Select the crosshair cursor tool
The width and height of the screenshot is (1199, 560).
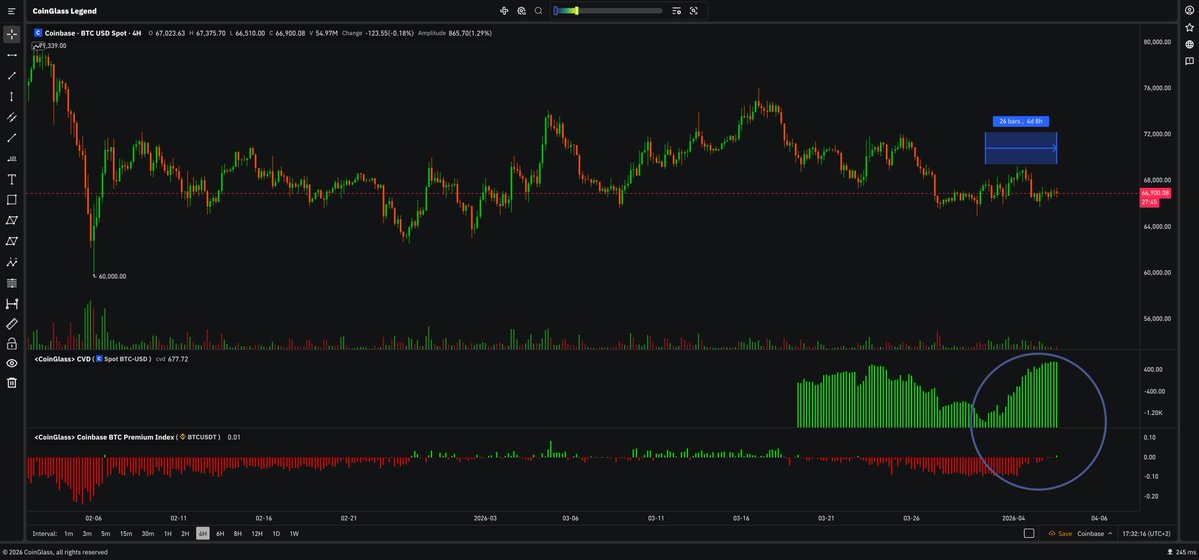pos(11,34)
